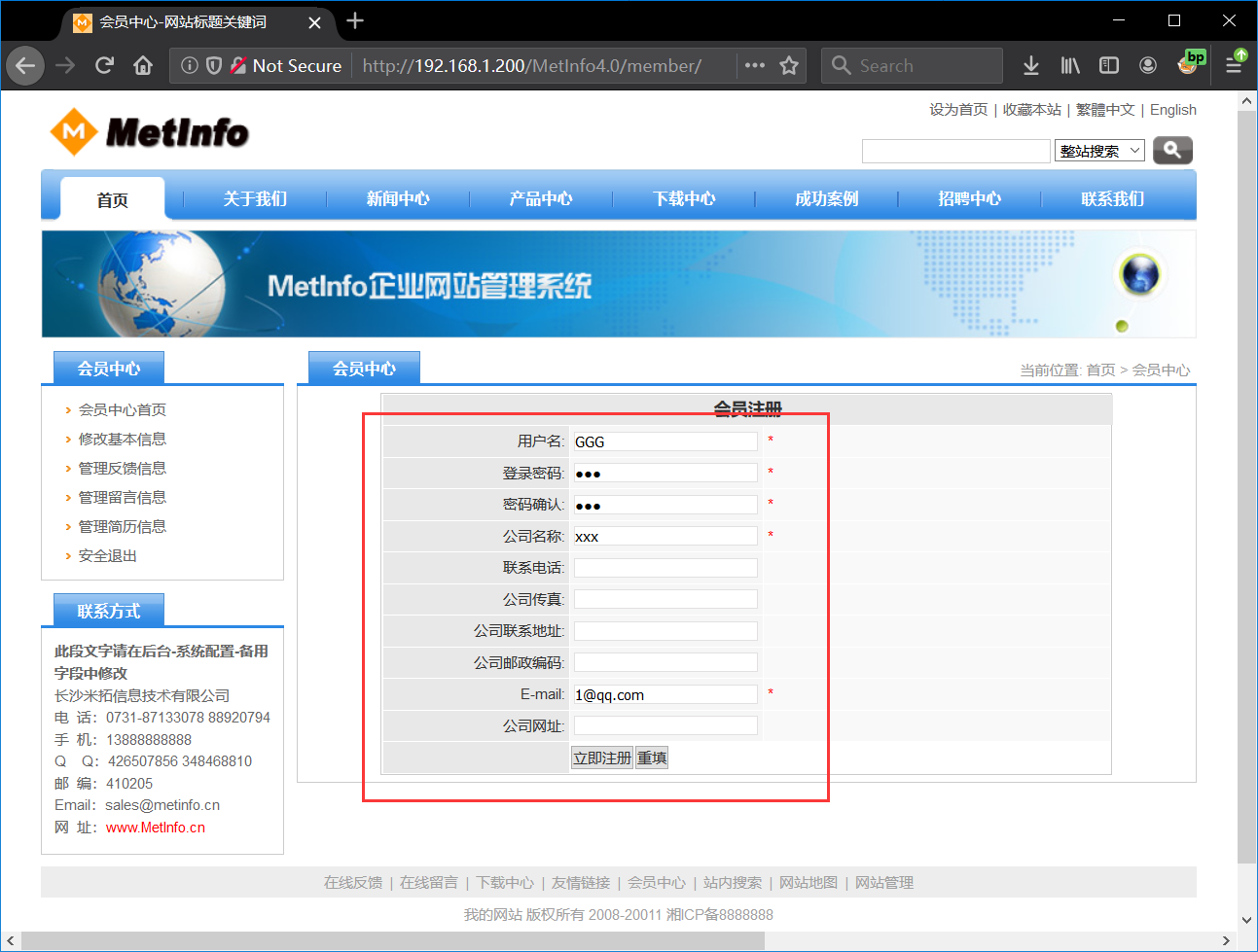Open the Library bookshelf icon
Screen dimensions: 1258x952
1070,66
